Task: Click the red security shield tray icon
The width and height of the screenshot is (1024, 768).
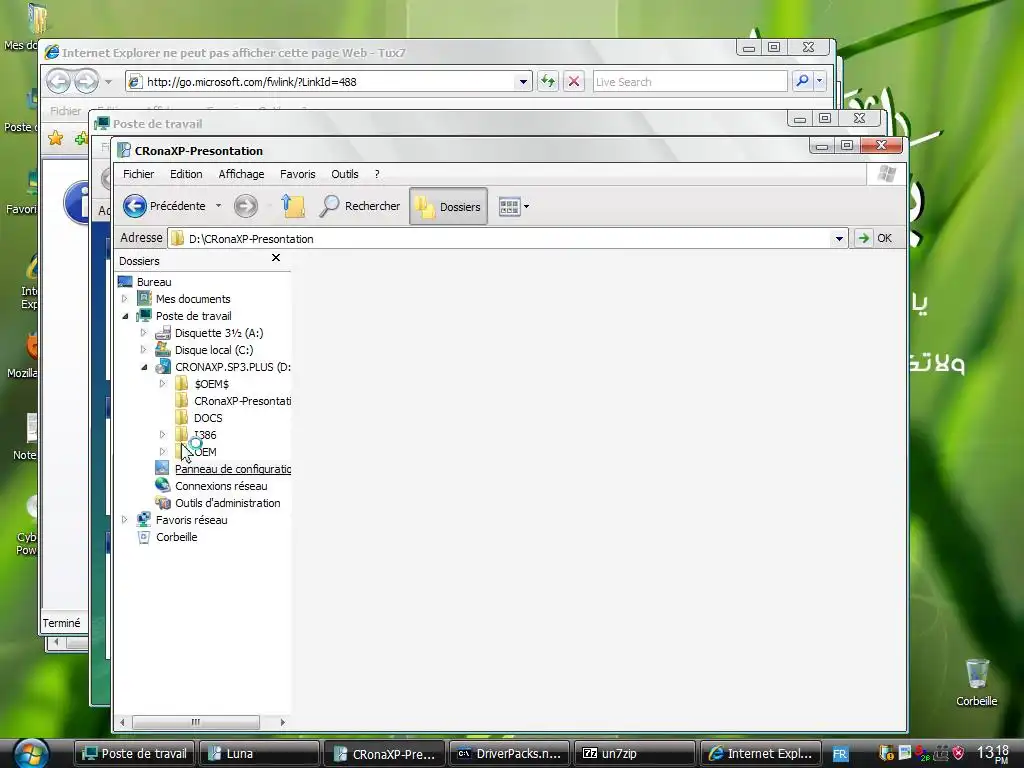Action: [958, 753]
